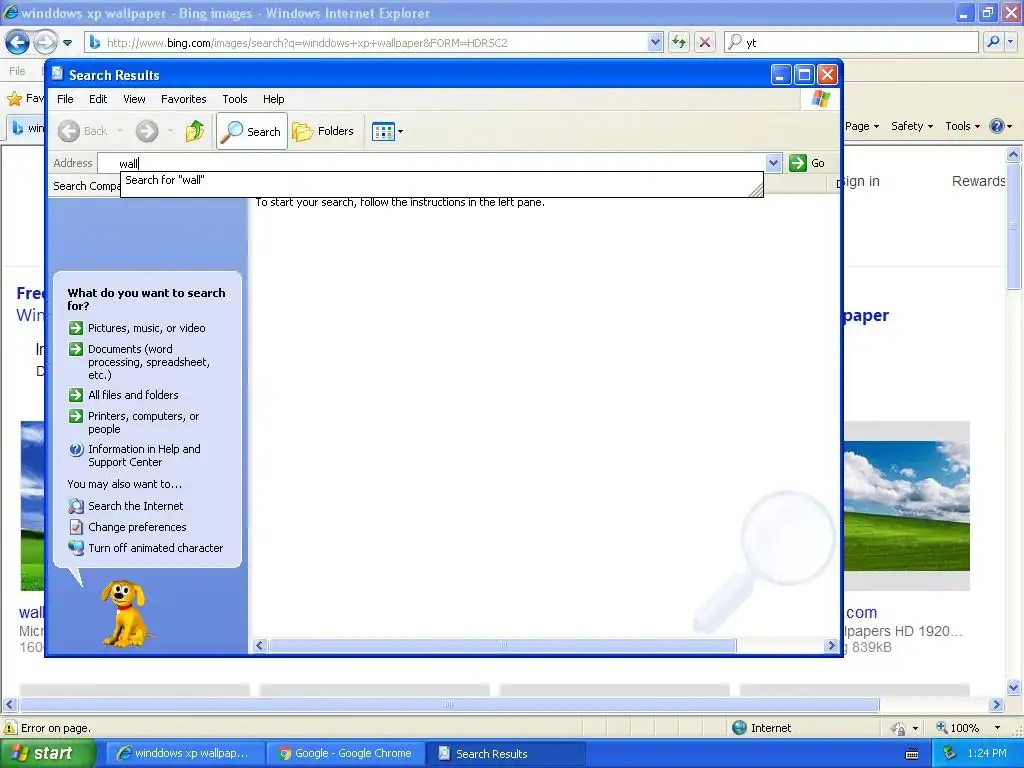This screenshot has height=768, width=1024.
Task: Click the IE Refresh button
Action: click(x=679, y=42)
